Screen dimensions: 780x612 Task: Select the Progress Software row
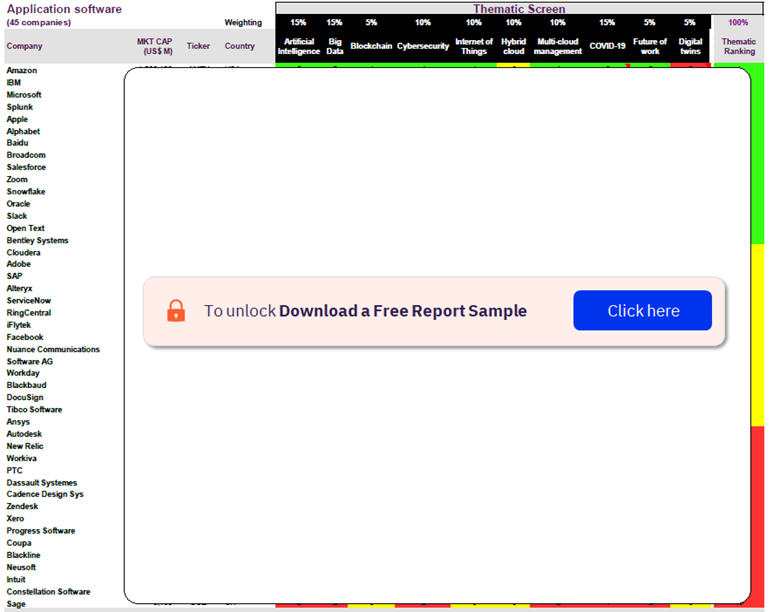(41, 530)
